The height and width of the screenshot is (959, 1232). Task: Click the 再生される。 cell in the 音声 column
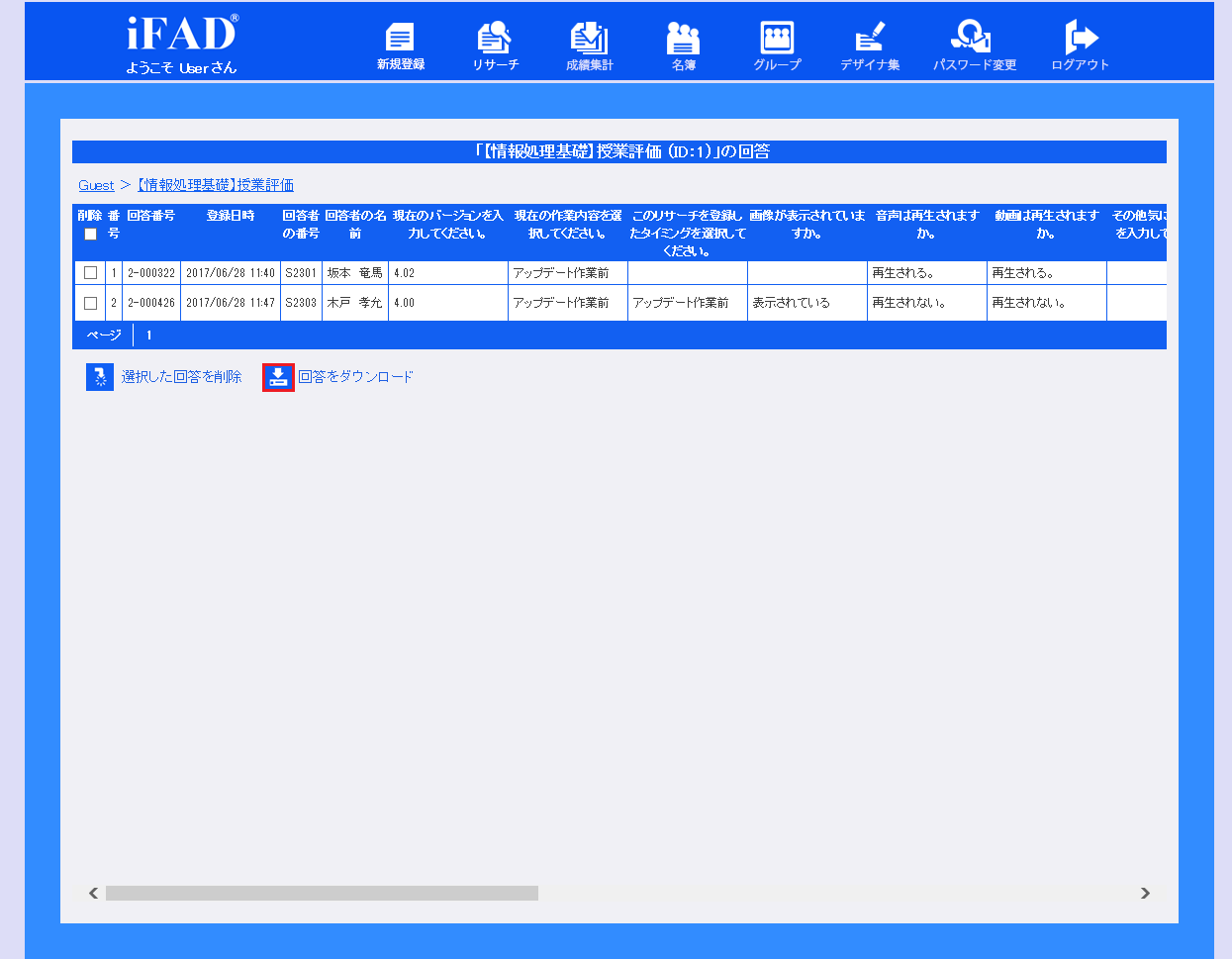tap(927, 273)
